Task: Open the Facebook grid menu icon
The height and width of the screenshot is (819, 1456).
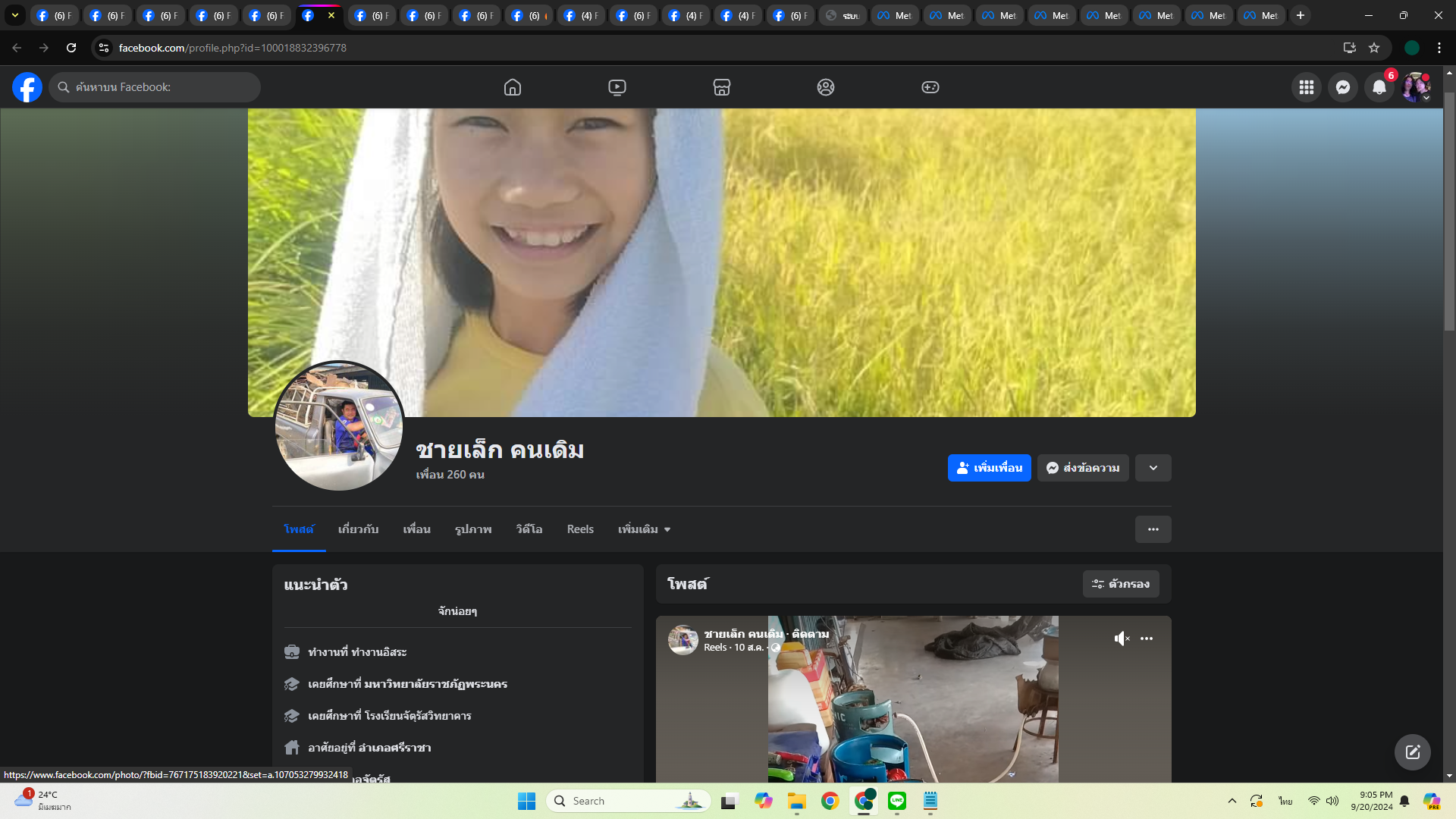Action: click(x=1307, y=87)
